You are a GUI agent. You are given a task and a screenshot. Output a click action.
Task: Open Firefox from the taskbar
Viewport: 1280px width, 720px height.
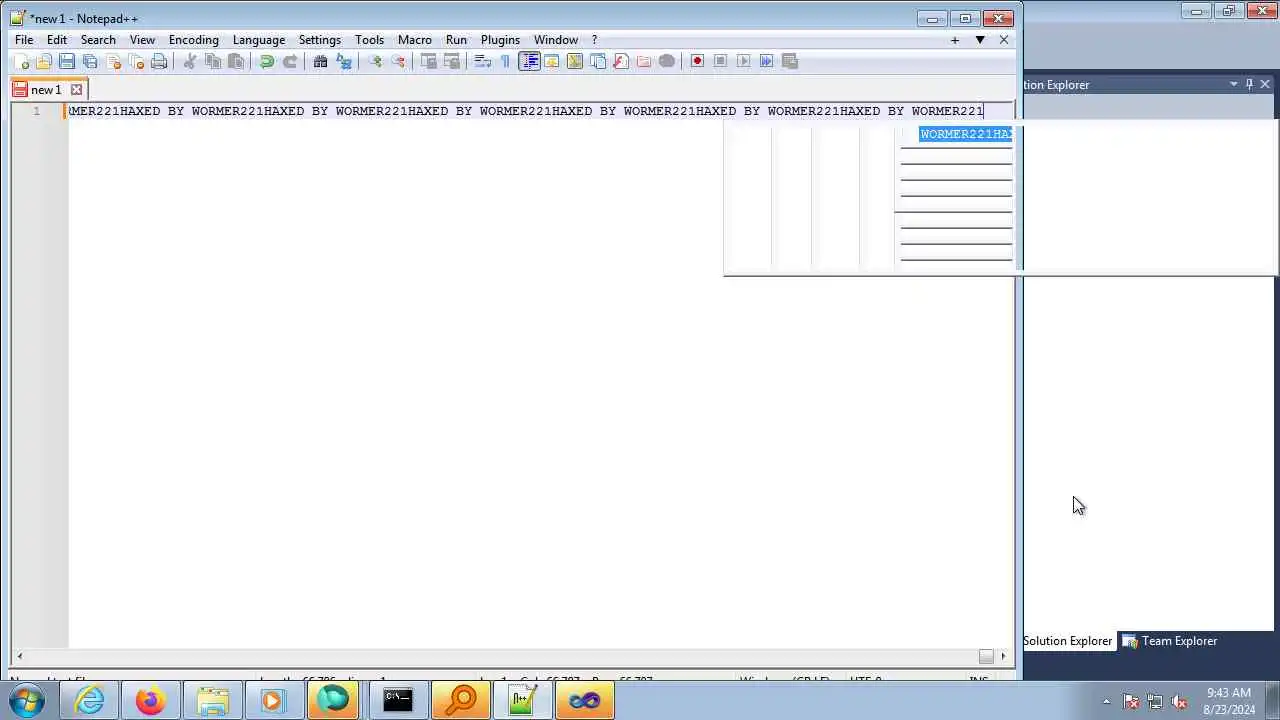pos(150,700)
